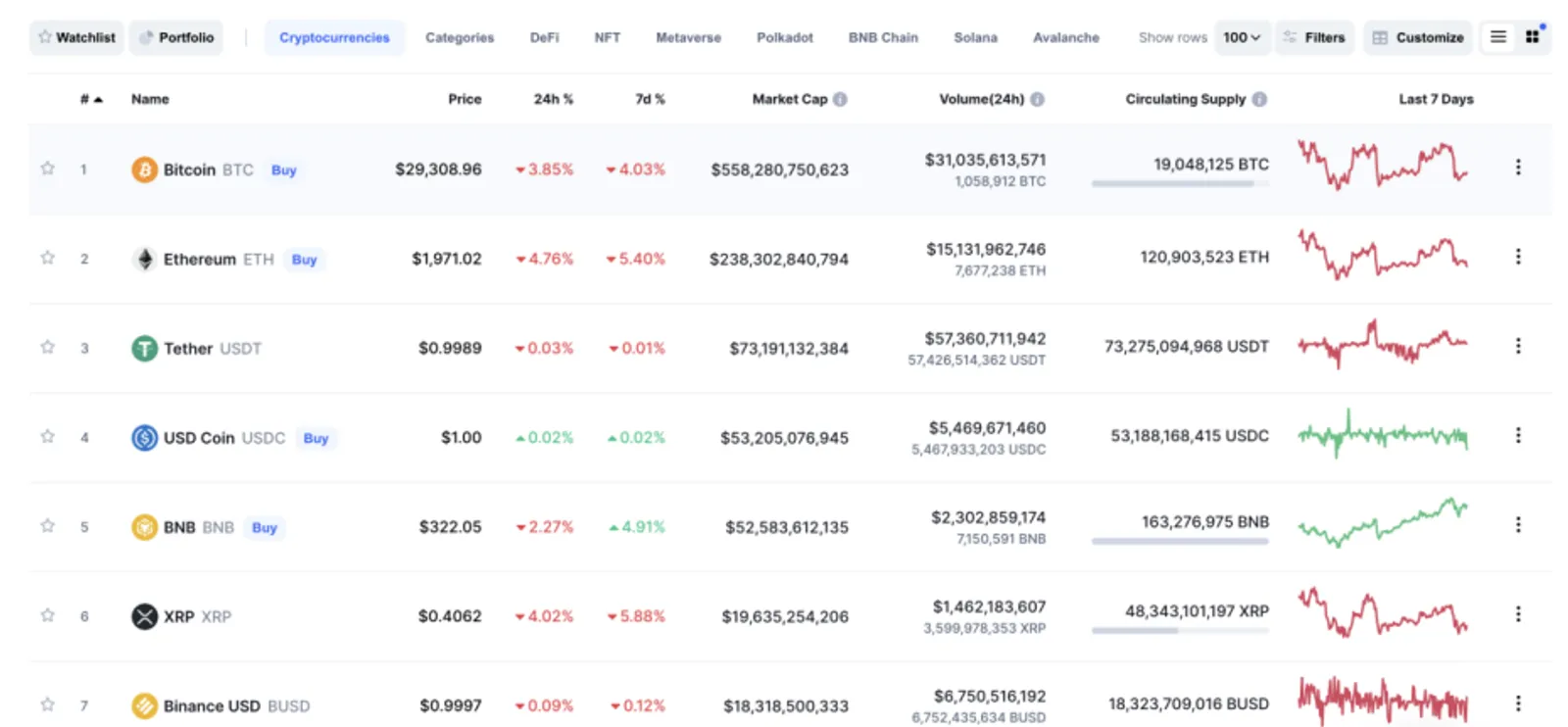
Task: Sort by rank number column
Action: [91, 99]
